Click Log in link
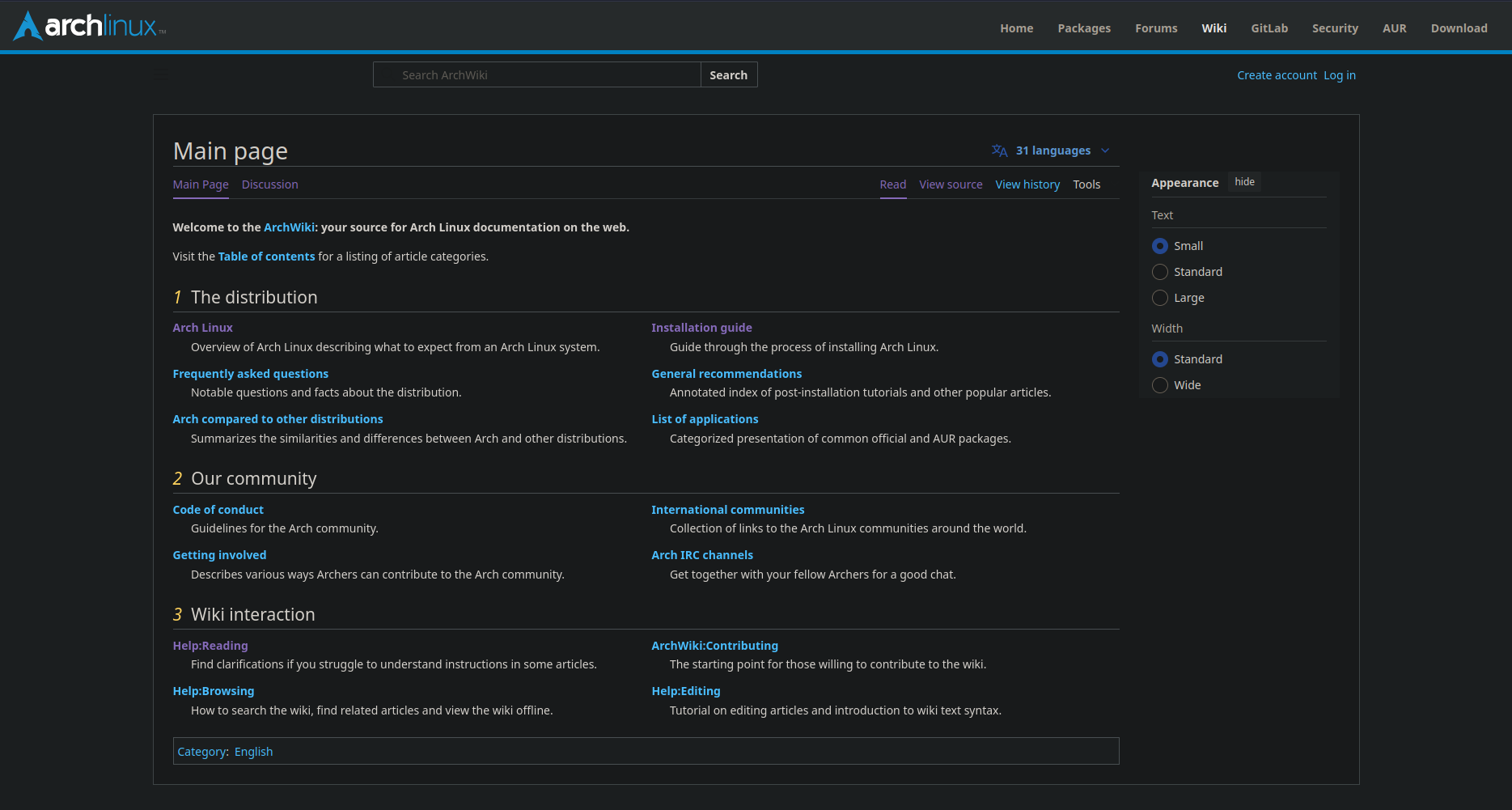The height and width of the screenshot is (810, 1512). pyautogui.click(x=1340, y=75)
